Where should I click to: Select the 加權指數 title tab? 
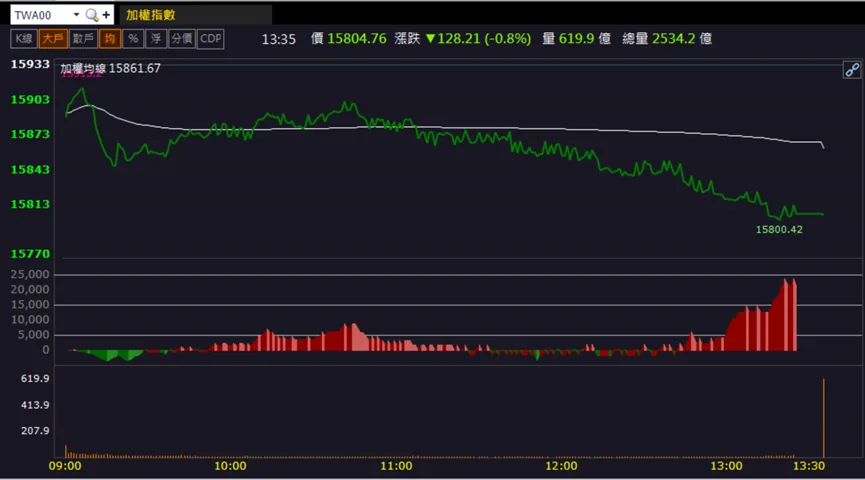(x=151, y=15)
